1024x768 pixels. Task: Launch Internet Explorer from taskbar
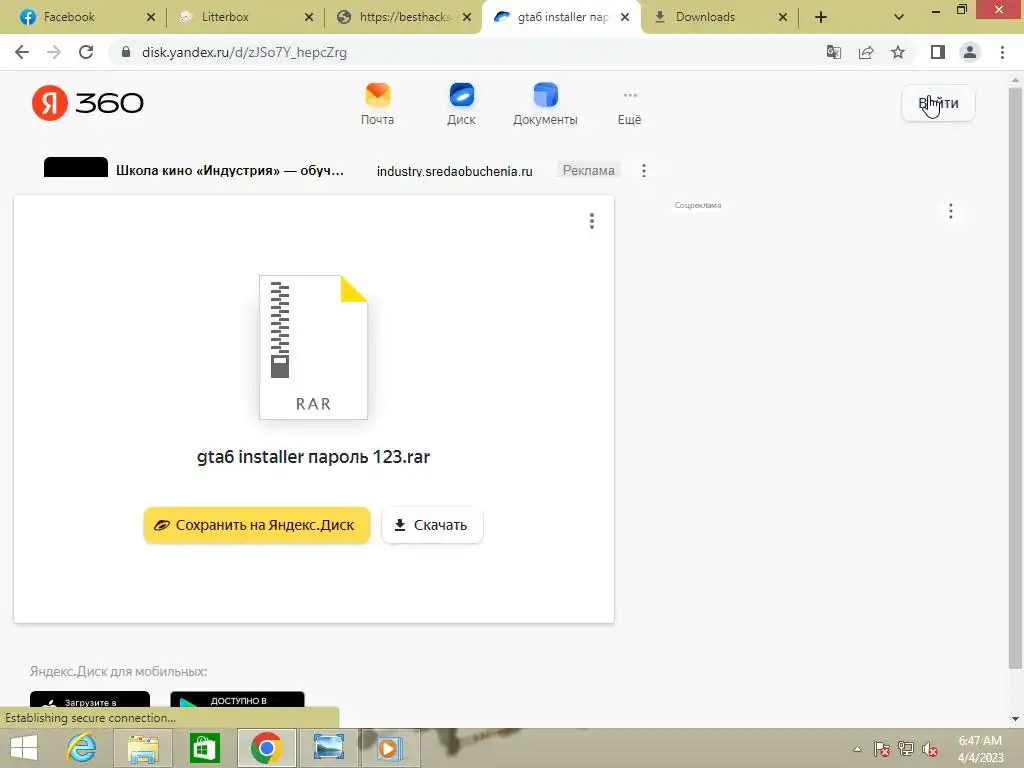pos(82,748)
